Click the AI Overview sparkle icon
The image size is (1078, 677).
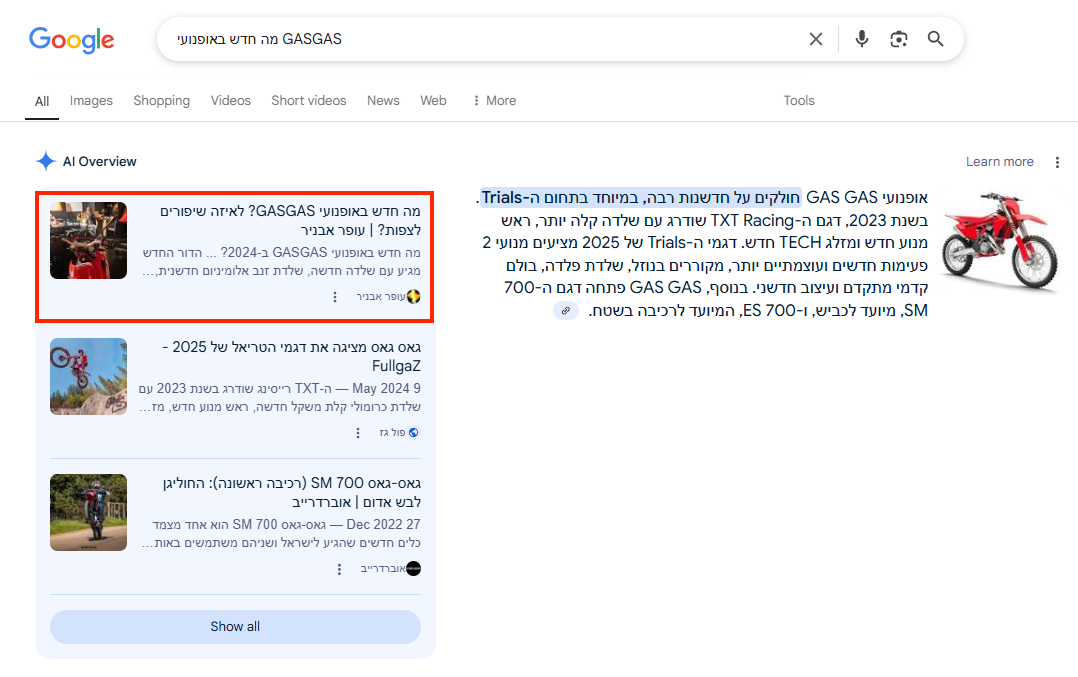[45, 162]
